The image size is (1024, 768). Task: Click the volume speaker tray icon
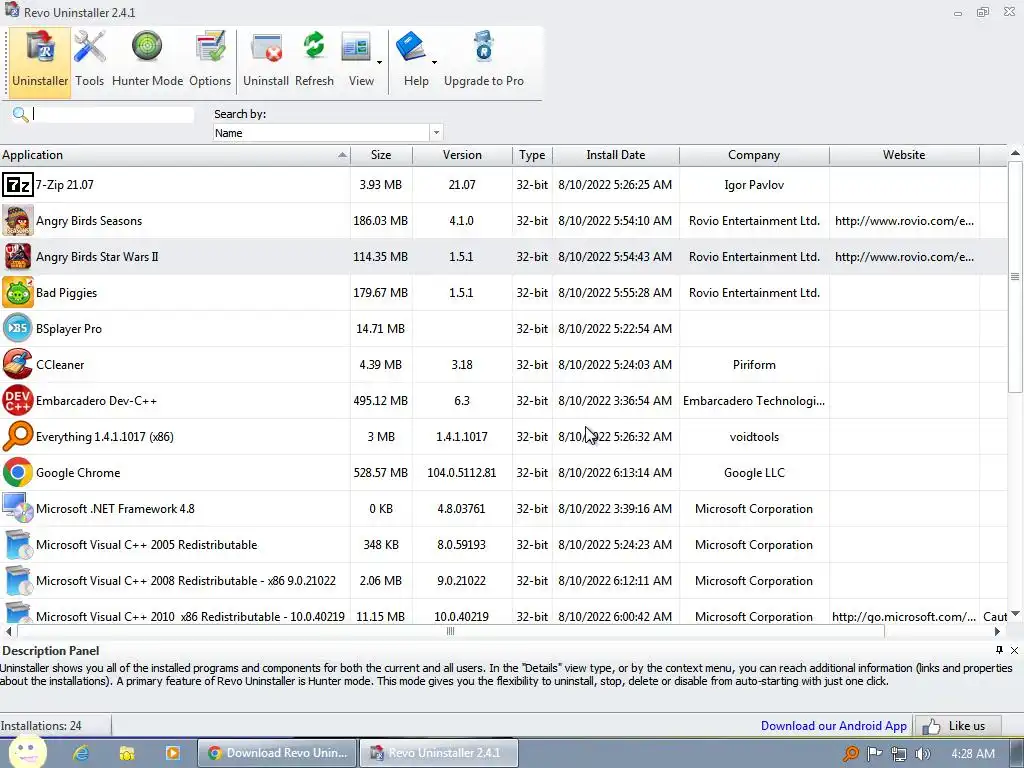click(x=923, y=754)
